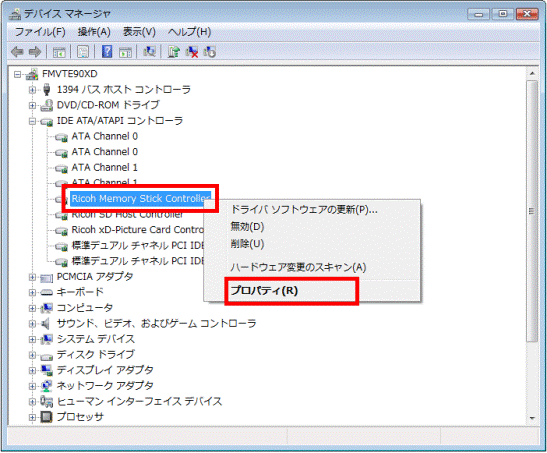The image size is (547, 453).
Task: Open the Properties sheet toolbar icon
Action: coord(83,52)
